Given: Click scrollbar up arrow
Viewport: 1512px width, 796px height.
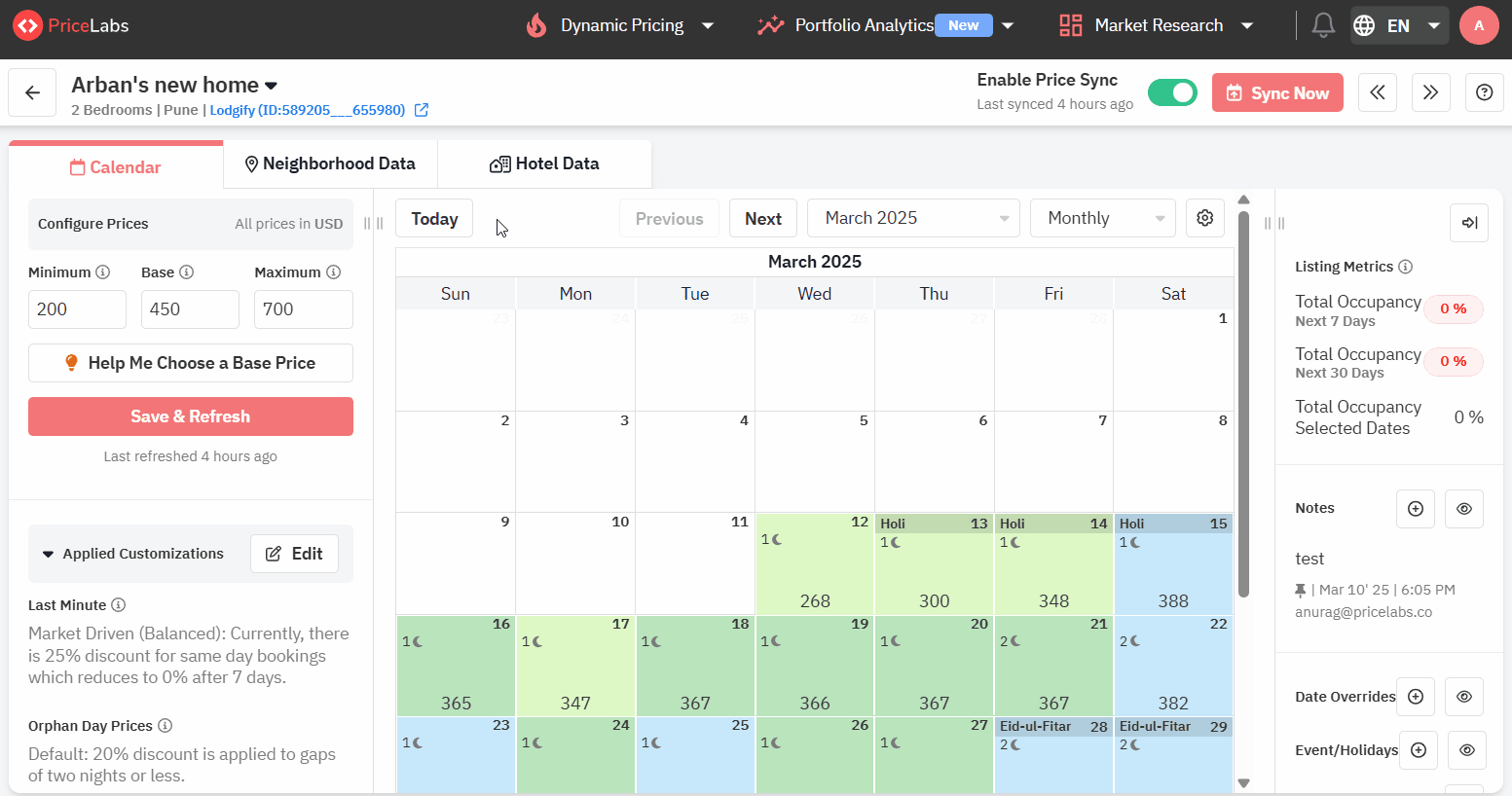Looking at the screenshot, I should [x=1243, y=199].
